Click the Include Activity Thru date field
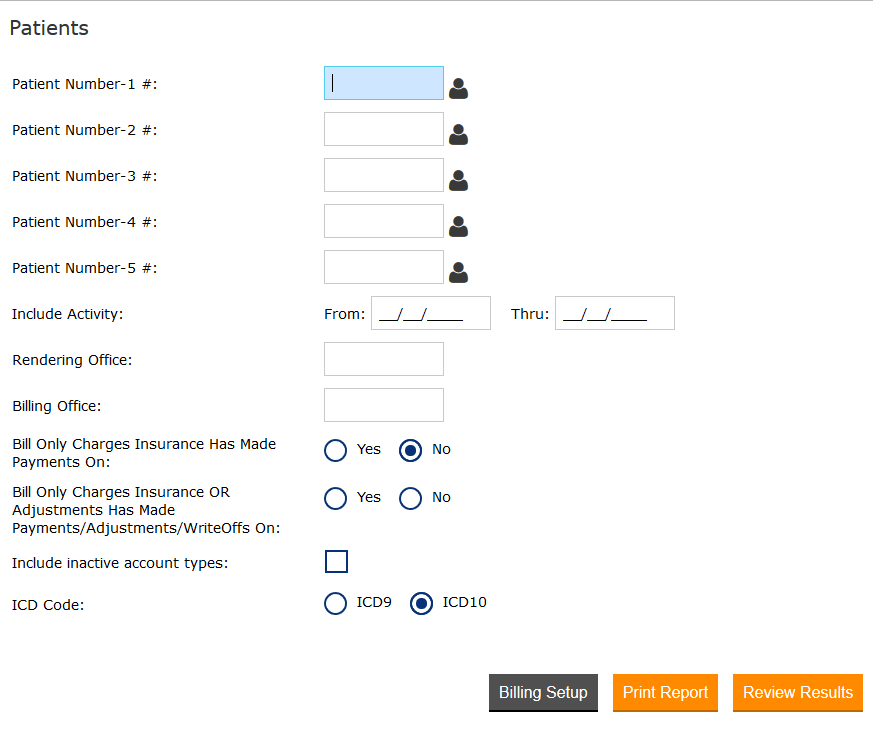 [615, 313]
